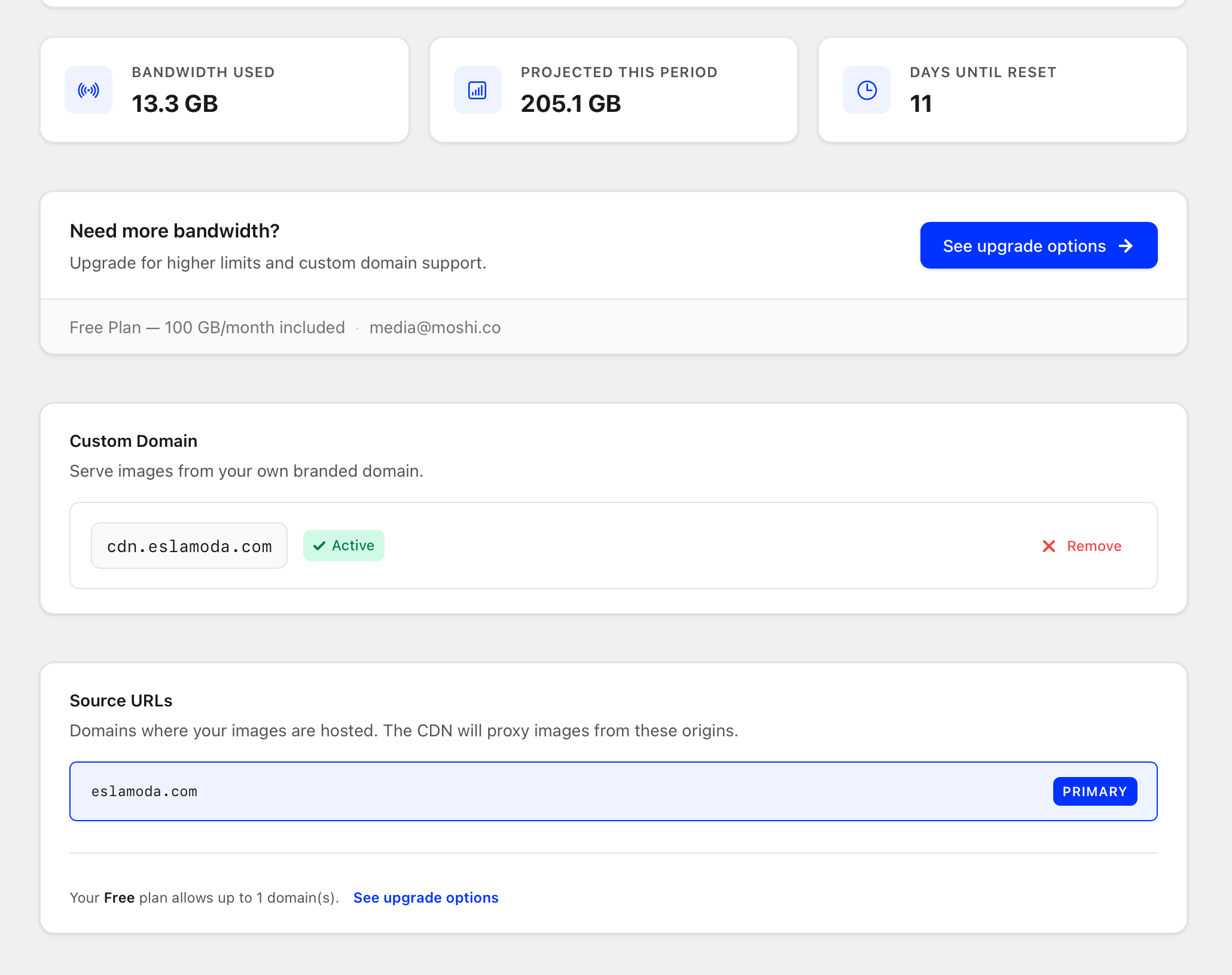Click the green checkmark in the Active badge
Viewport: 1232px width, 975px height.
click(320, 546)
